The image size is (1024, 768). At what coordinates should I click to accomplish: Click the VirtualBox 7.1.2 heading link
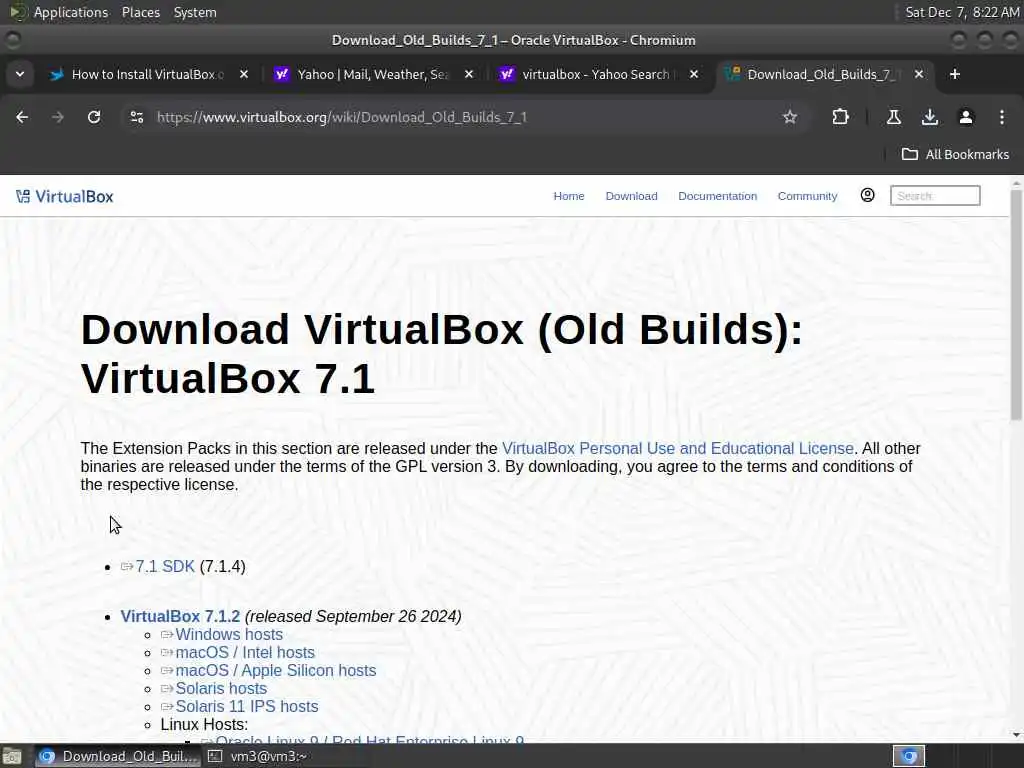point(180,616)
